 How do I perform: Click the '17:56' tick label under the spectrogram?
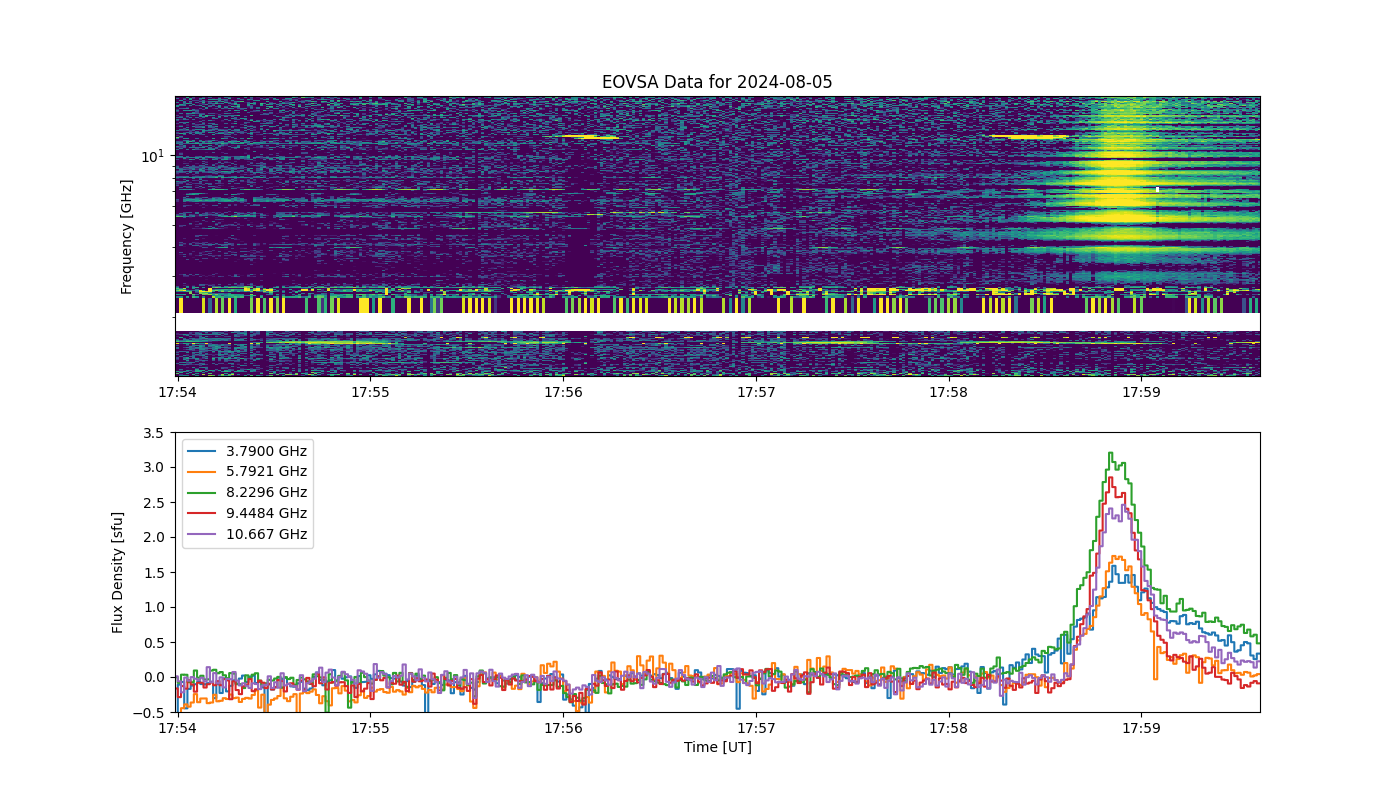[x=563, y=392]
